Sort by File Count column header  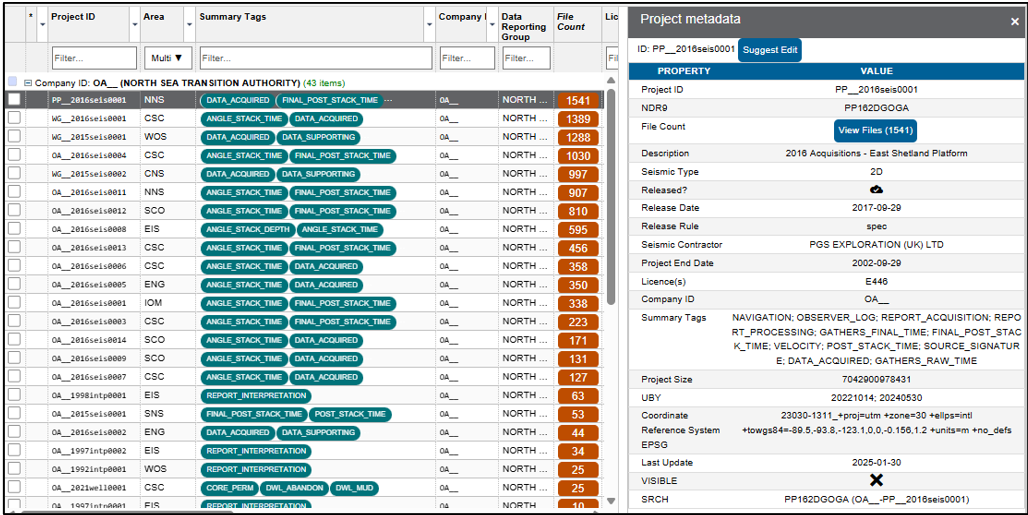tap(570, 22)
